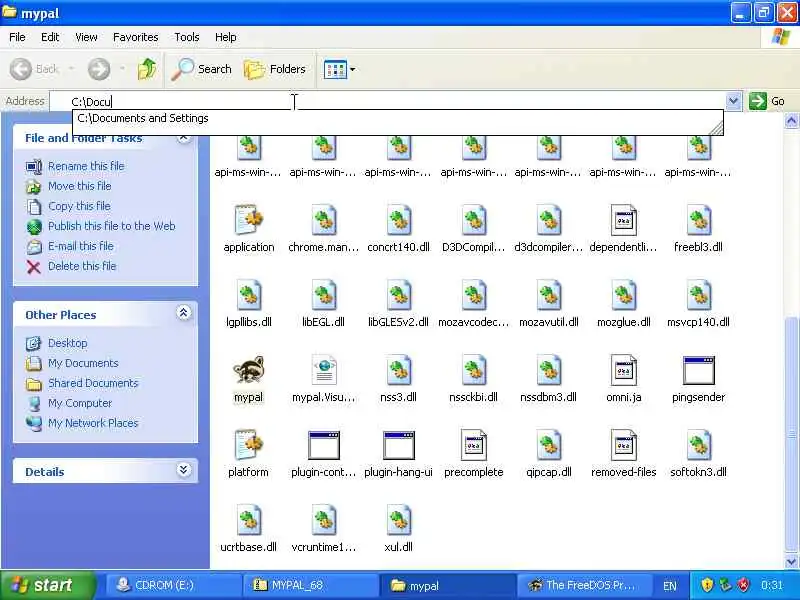Select the ucrtbase.dll file icon
The height and width of the screenshot is (600, 800).
pyautogui.click(x=248, y=520)
